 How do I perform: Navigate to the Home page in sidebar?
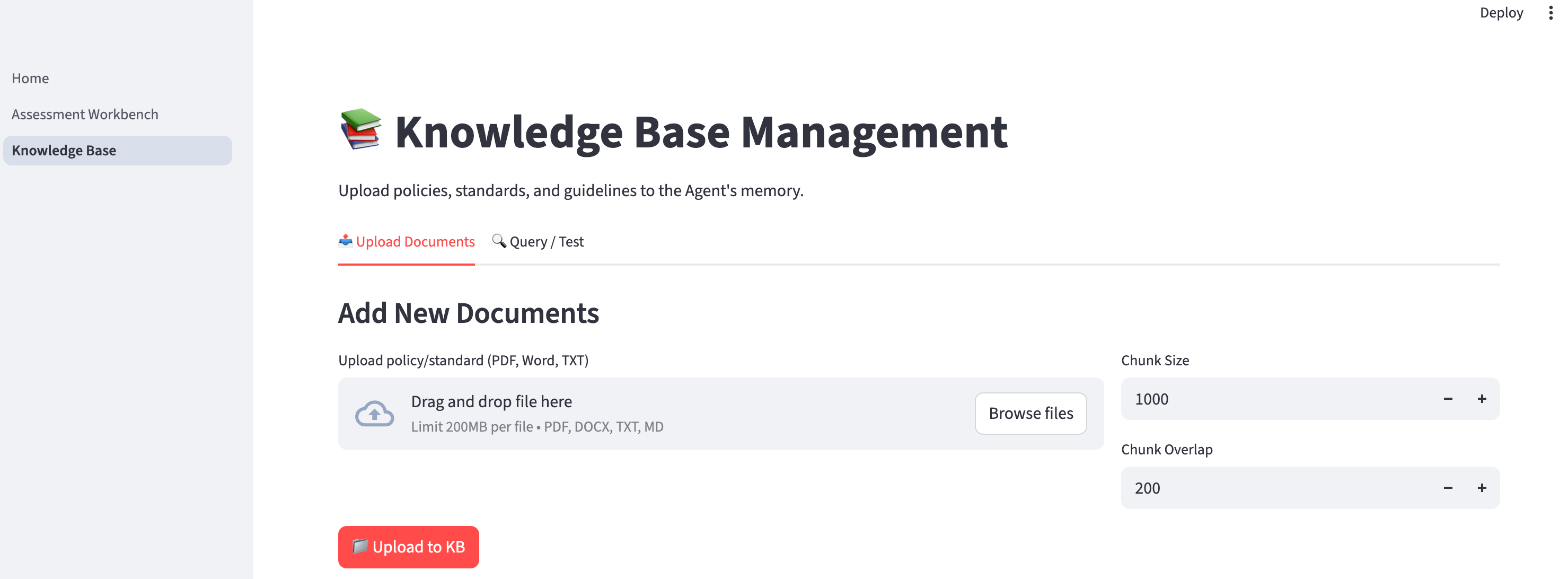tap(30, 78)
